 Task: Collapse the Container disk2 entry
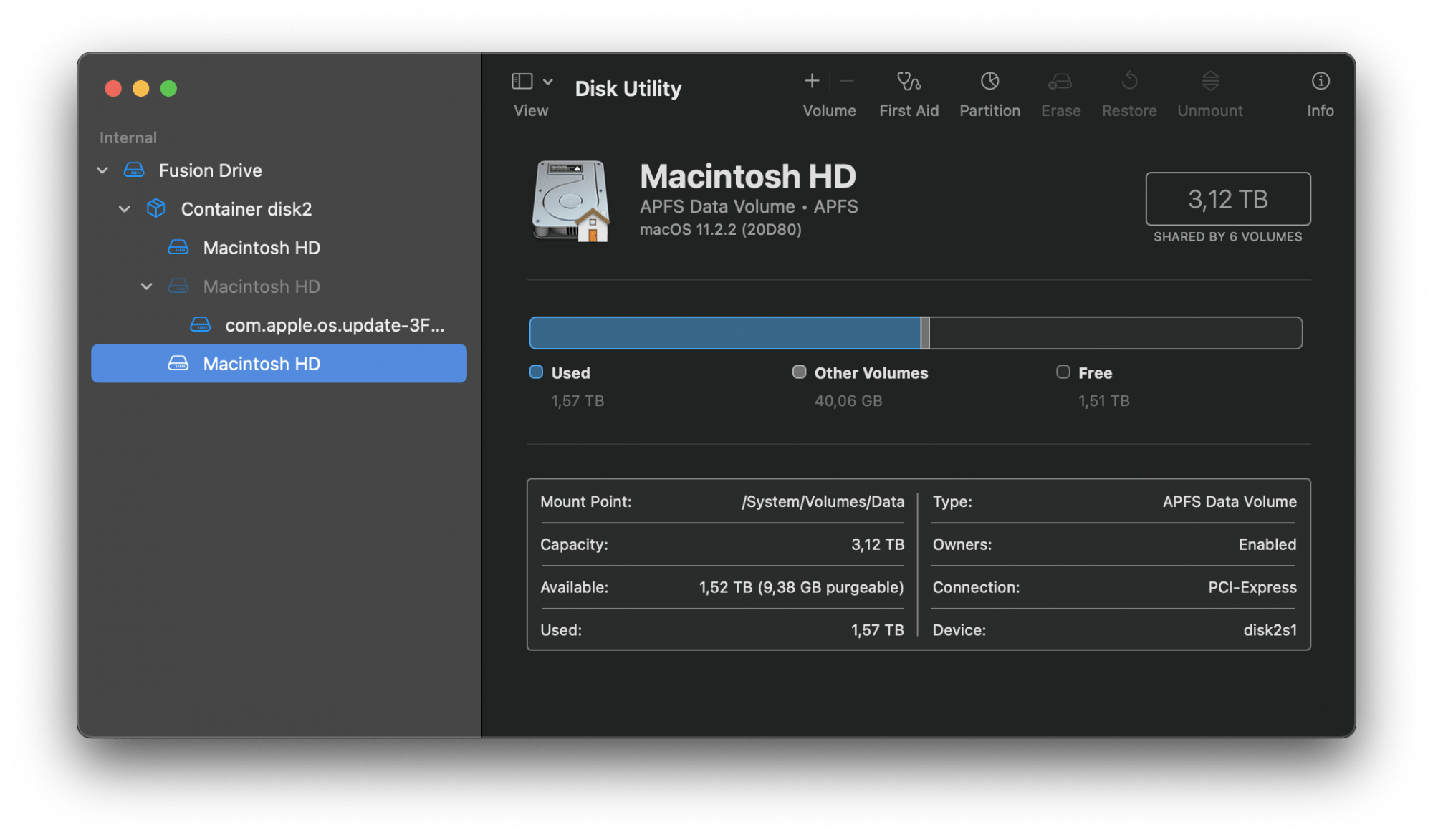pyautogui.click(x=124, y=208)
